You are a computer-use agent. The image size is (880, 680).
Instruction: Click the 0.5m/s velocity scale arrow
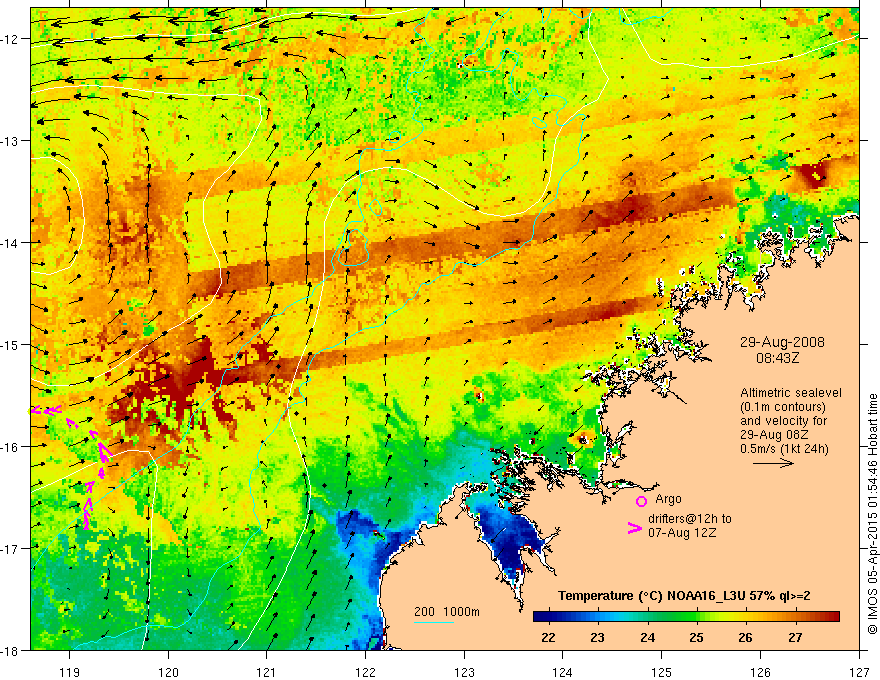[773, 463]
